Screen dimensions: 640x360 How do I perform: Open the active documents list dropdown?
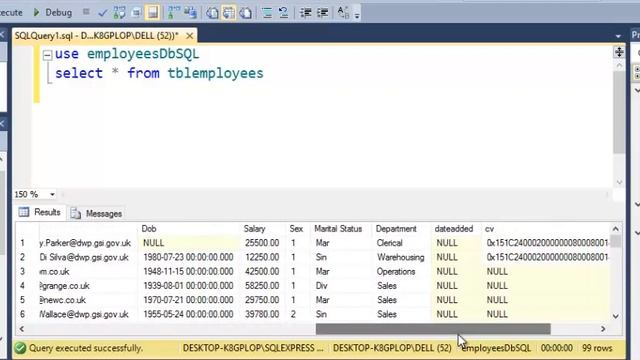618,36
